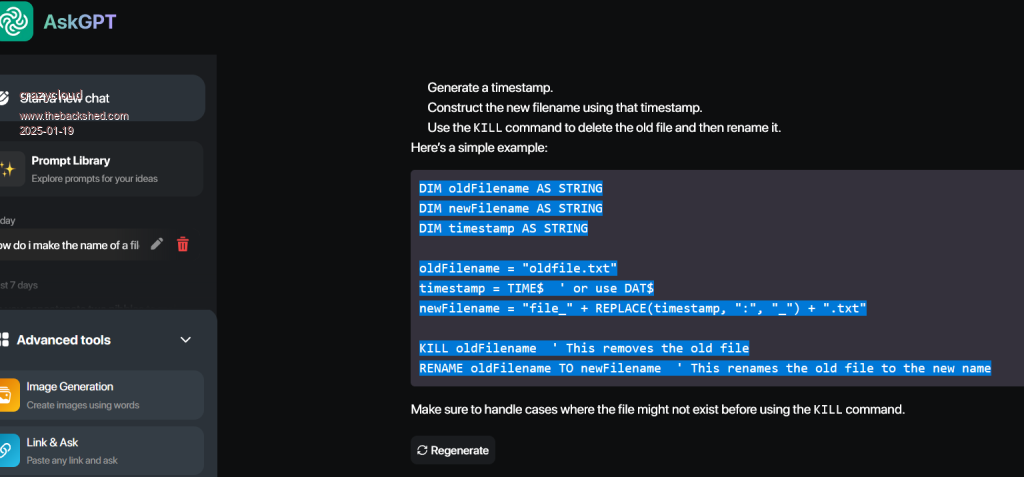Screen dimensions: 1024x477
Task: Collapse the Advanced tools chevron
Action: tap(185, 340)
